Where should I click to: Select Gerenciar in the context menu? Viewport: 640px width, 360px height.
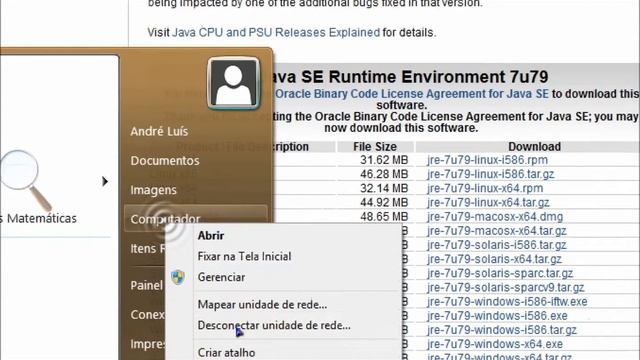[x=221, y=277]
